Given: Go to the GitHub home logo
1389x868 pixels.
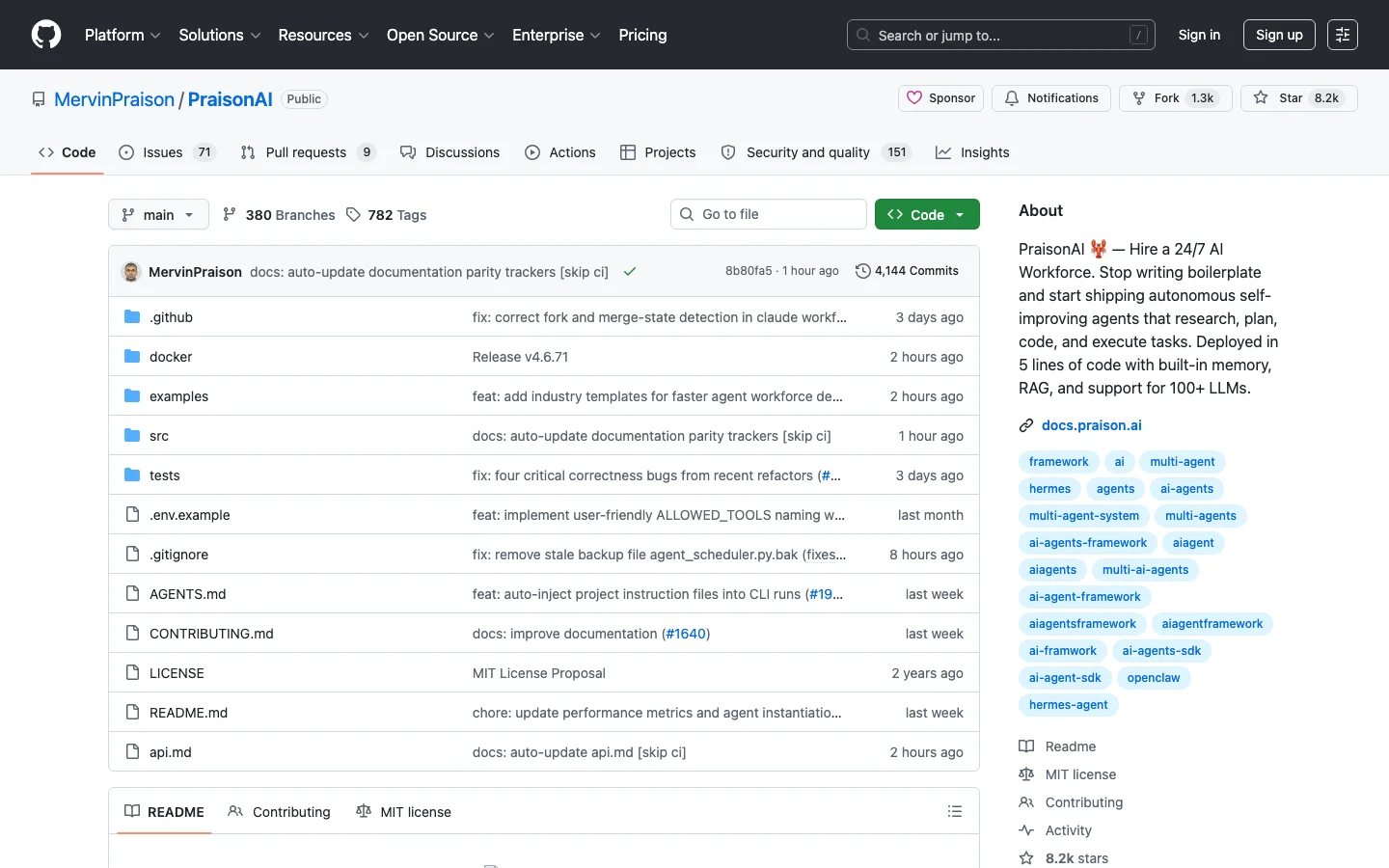Looking at the screenshot, I should coord(46,35).
